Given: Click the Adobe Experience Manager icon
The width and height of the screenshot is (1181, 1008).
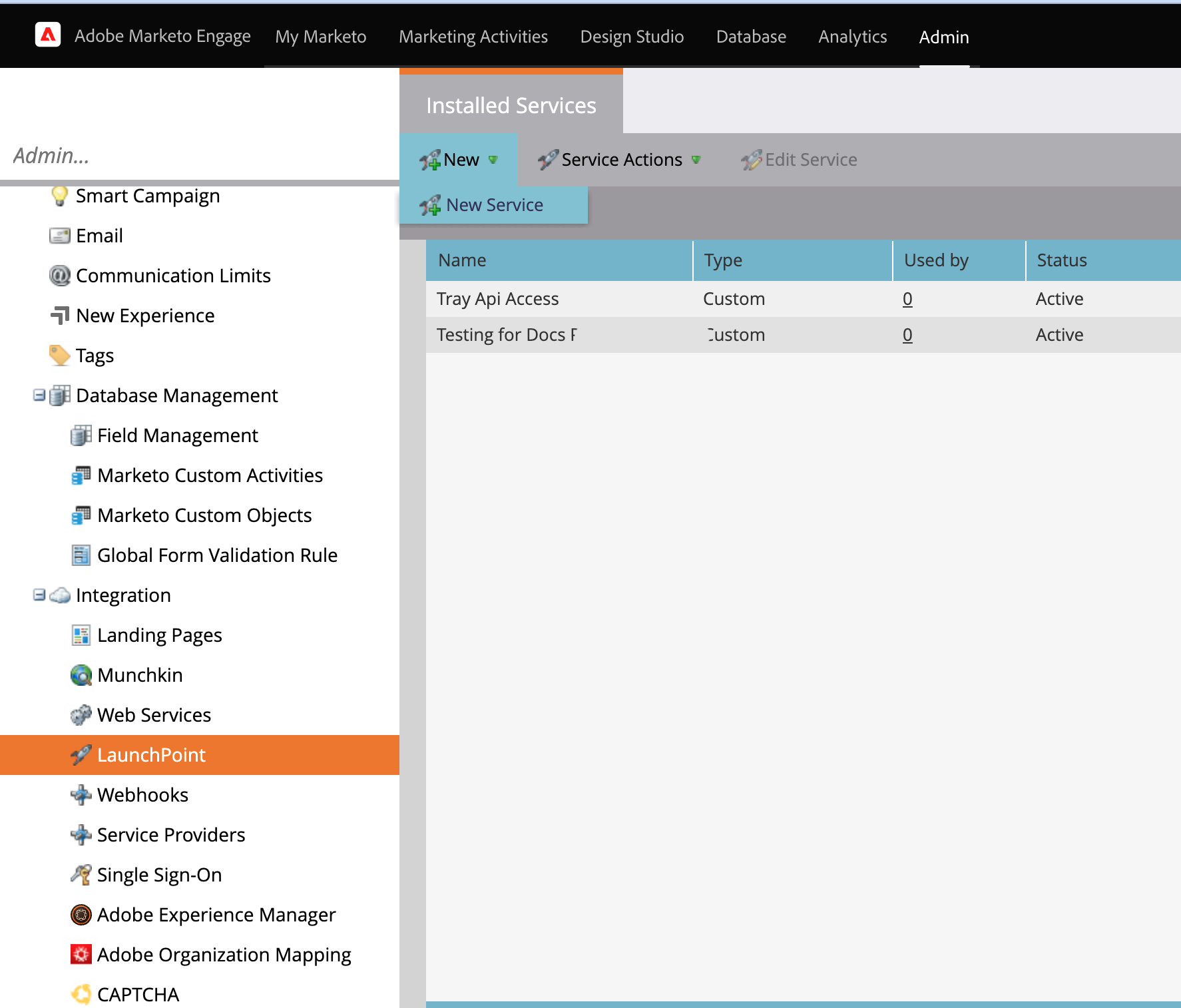Looking at the screenshot, I should [81, 915].
